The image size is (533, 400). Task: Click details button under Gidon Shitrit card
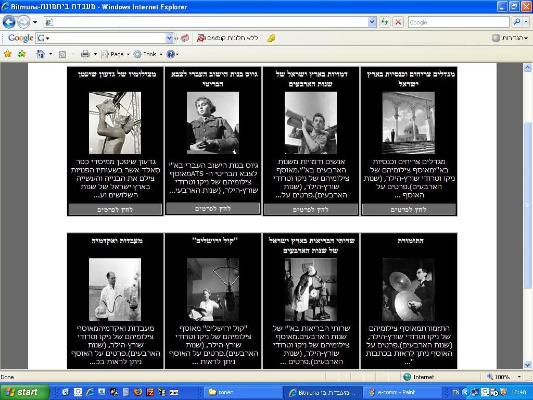(x=115, y=209)
